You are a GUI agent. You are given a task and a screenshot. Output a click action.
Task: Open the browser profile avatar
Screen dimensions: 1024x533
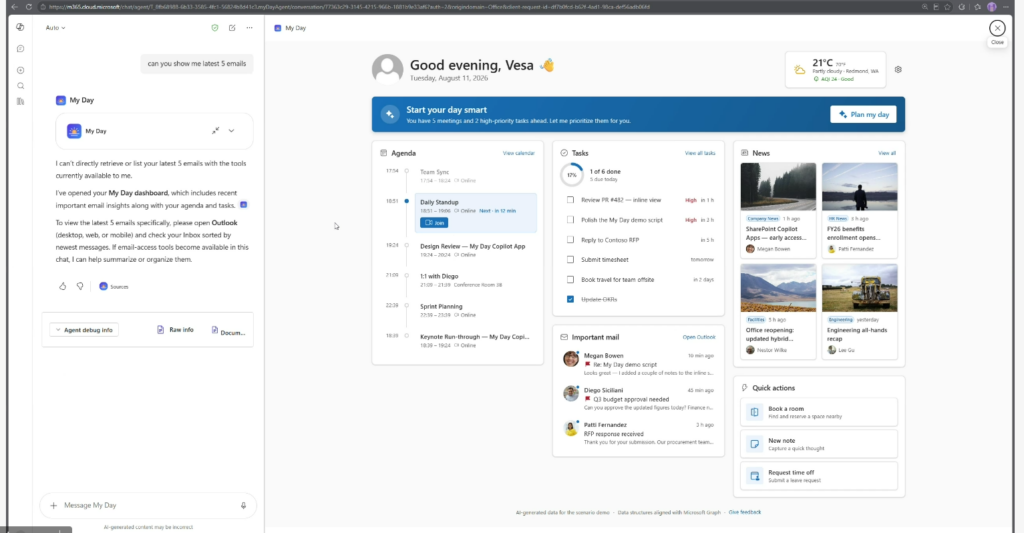tap(991, 7)
